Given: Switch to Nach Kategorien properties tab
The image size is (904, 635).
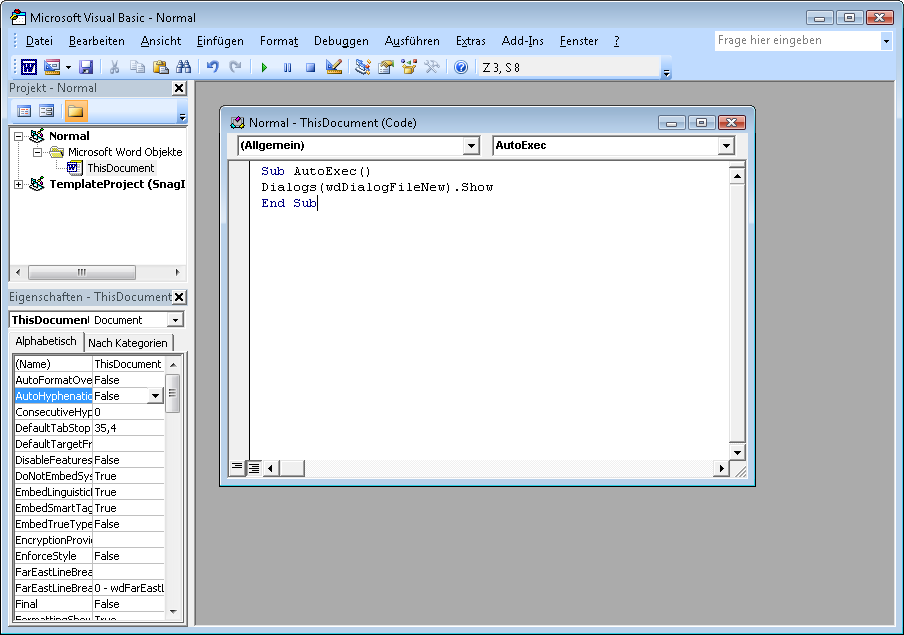Looking at the screenshot, I should click(x=128, y=343).
